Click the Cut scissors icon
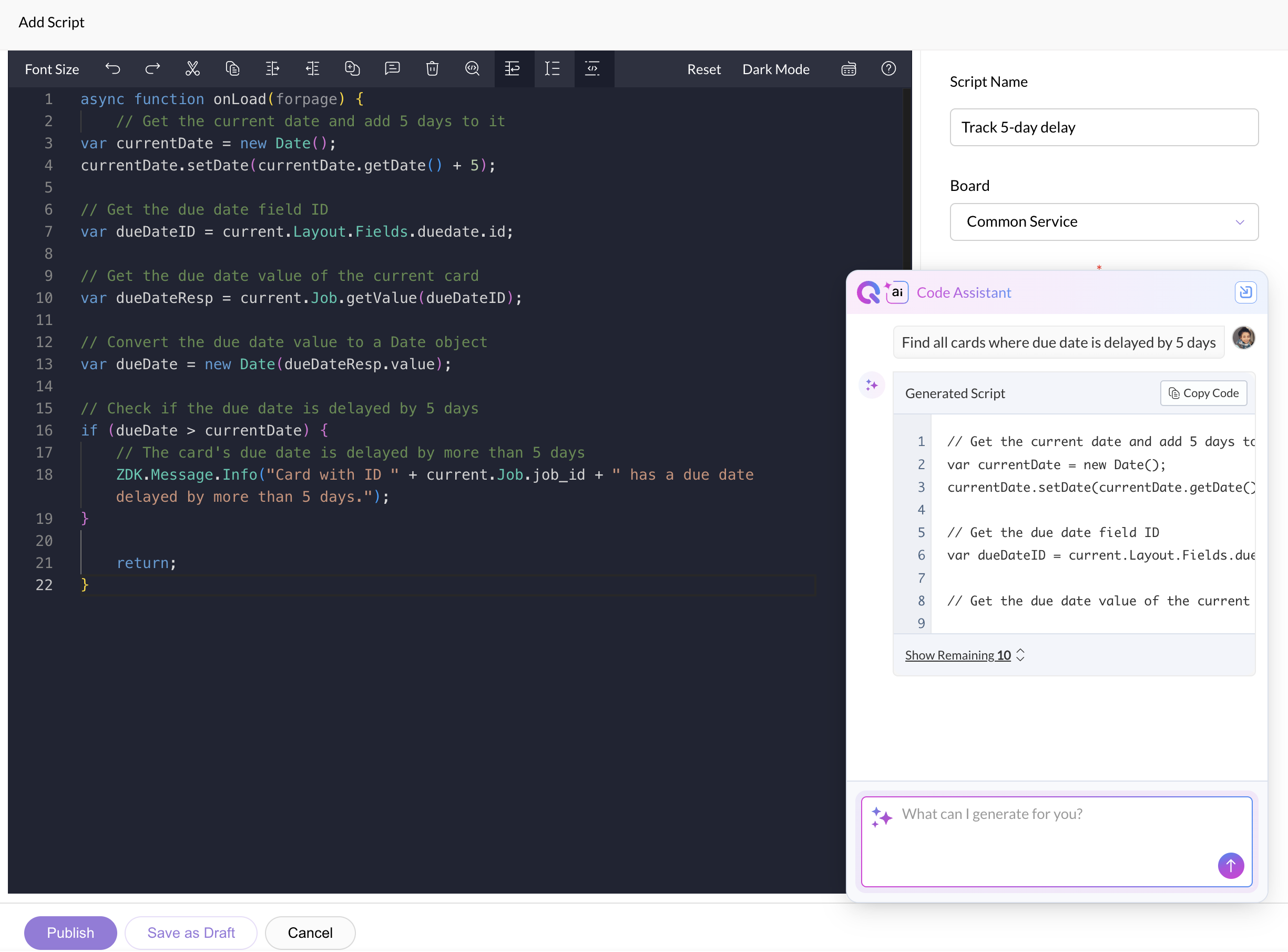This screenshot has width=1288, height=952. pos(192,69)
